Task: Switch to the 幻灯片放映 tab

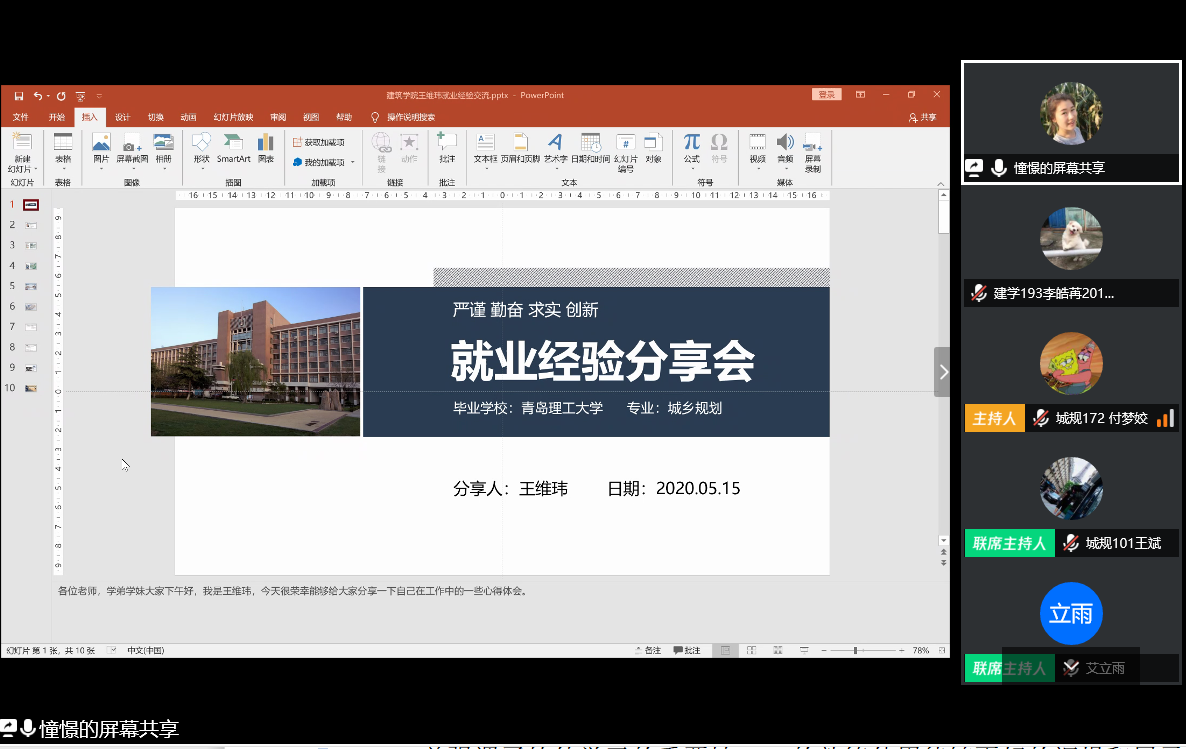Action: 233,117
